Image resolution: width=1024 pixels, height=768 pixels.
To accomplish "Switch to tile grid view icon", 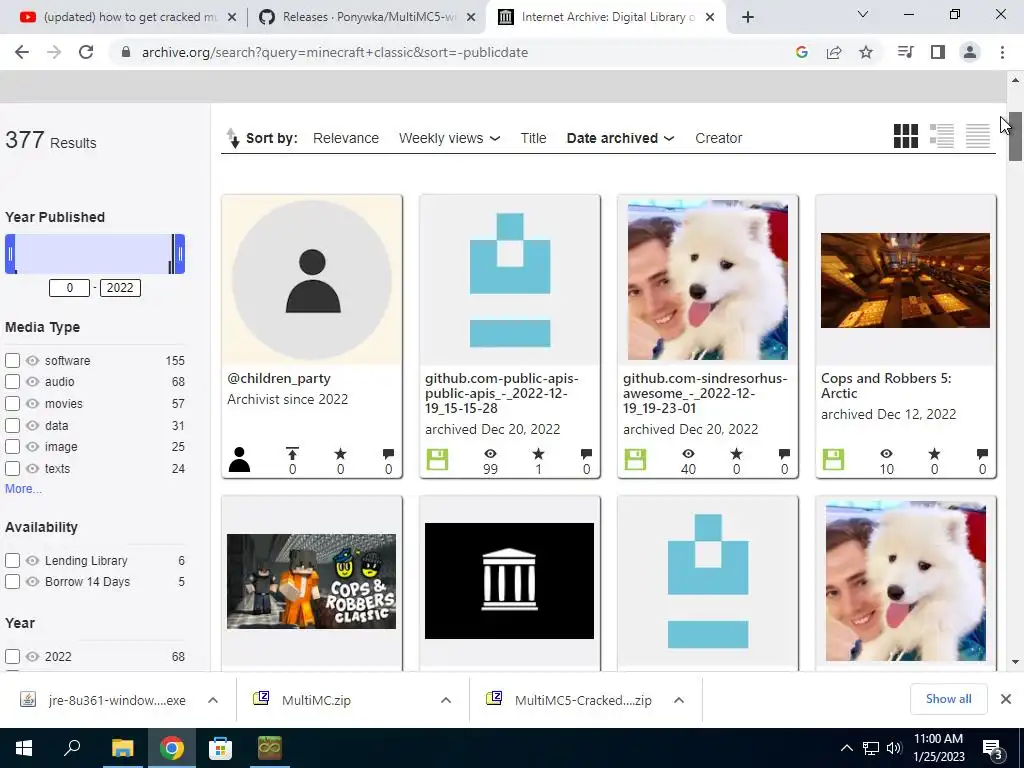I will coord(906,136).
